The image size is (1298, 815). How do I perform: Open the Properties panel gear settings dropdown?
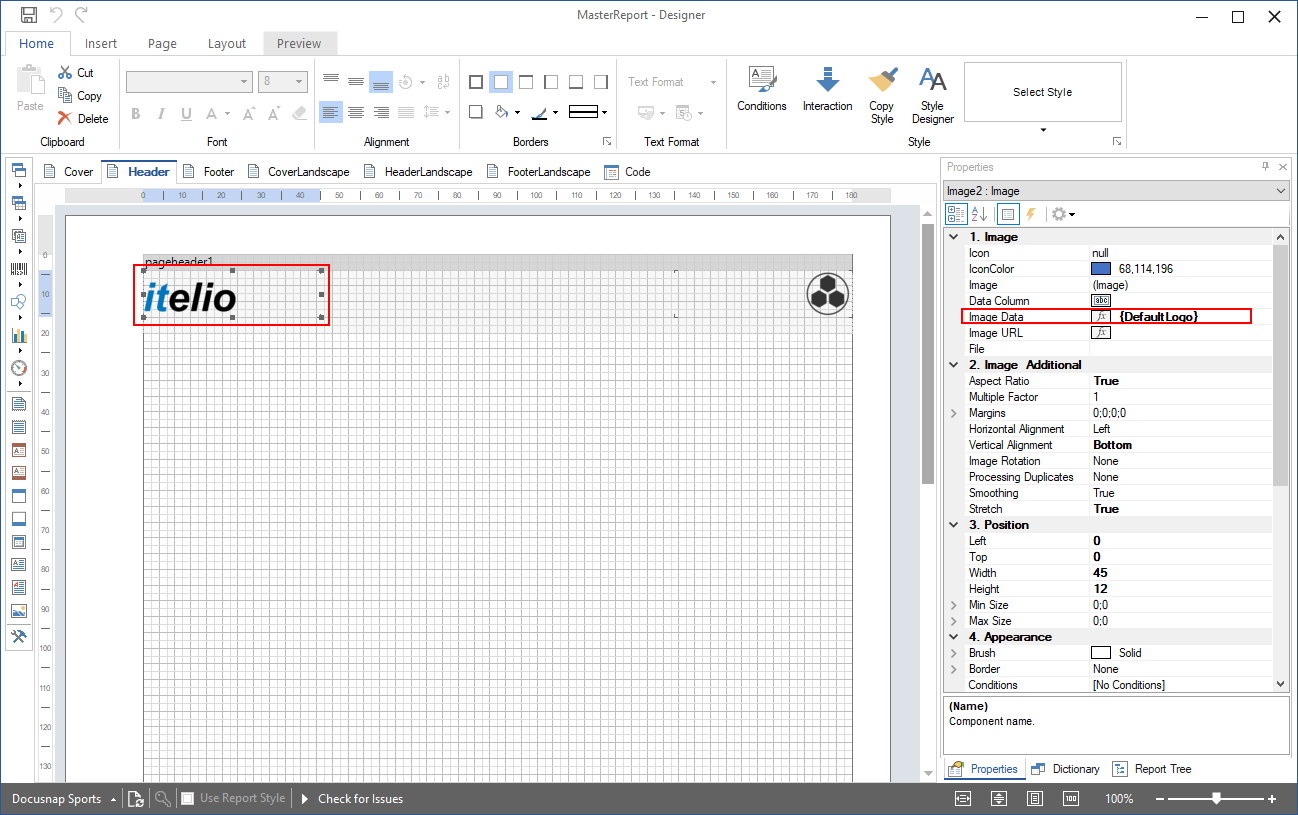1062,213
